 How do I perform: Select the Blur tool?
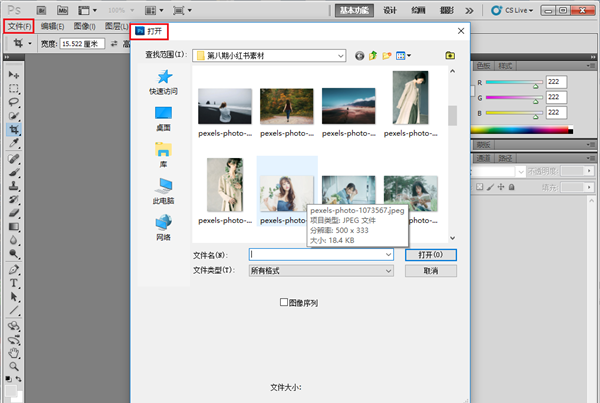14,240
